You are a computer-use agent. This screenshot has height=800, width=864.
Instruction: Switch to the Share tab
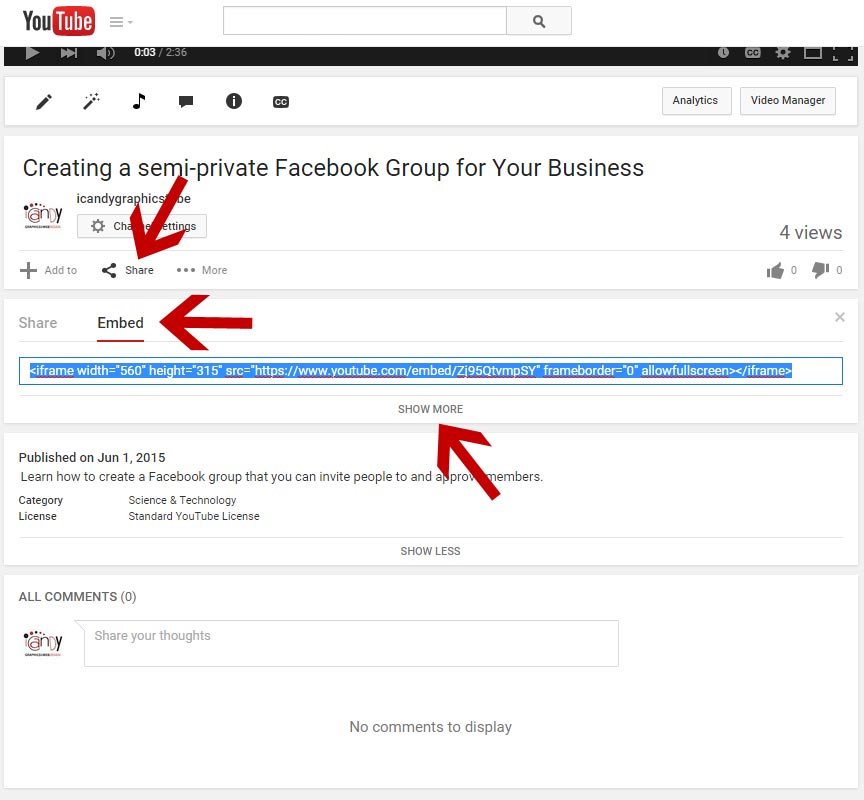click(x=37, y=323)
